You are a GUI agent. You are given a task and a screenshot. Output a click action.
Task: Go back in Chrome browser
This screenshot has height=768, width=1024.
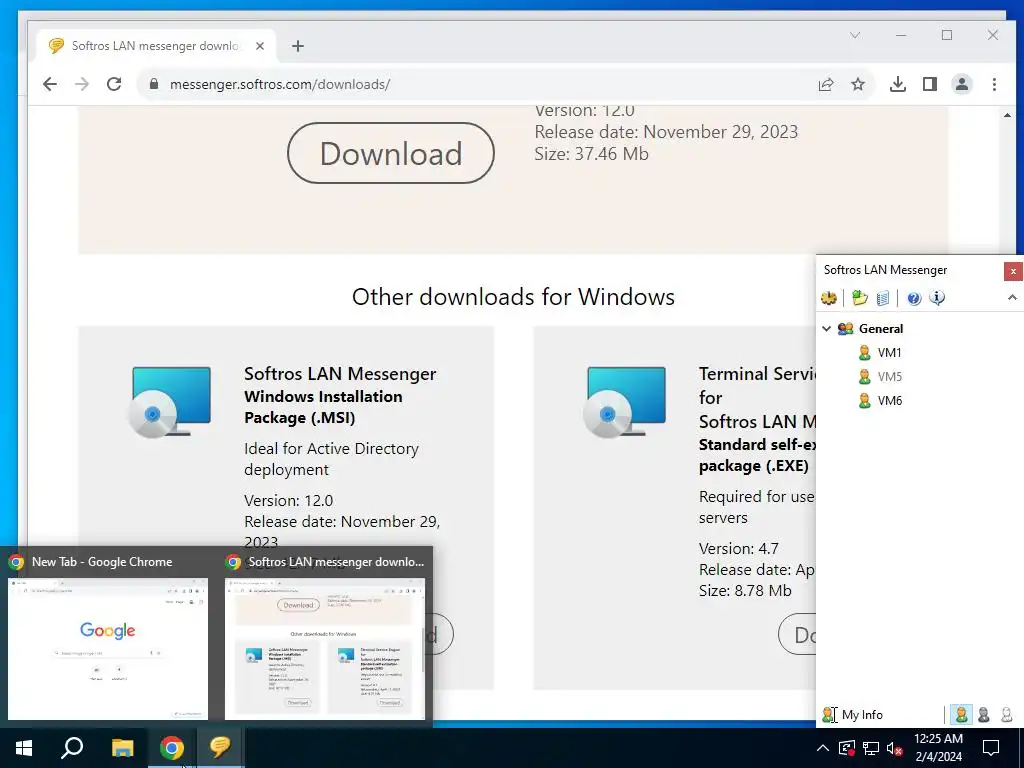(x=50, y=84)
